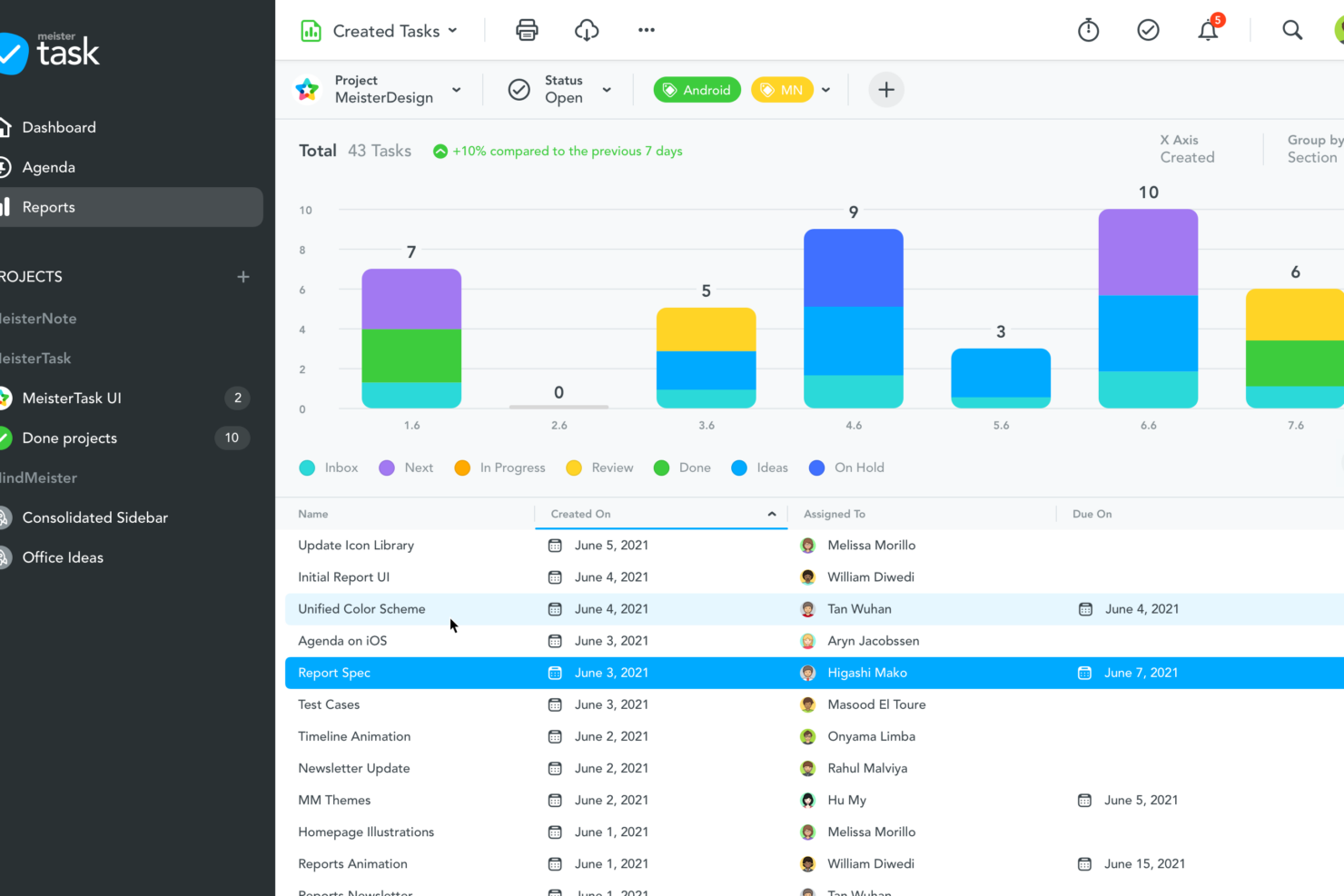Add a new filter with plus button
Screen dimensions: 1344x896
coord(886,90)
